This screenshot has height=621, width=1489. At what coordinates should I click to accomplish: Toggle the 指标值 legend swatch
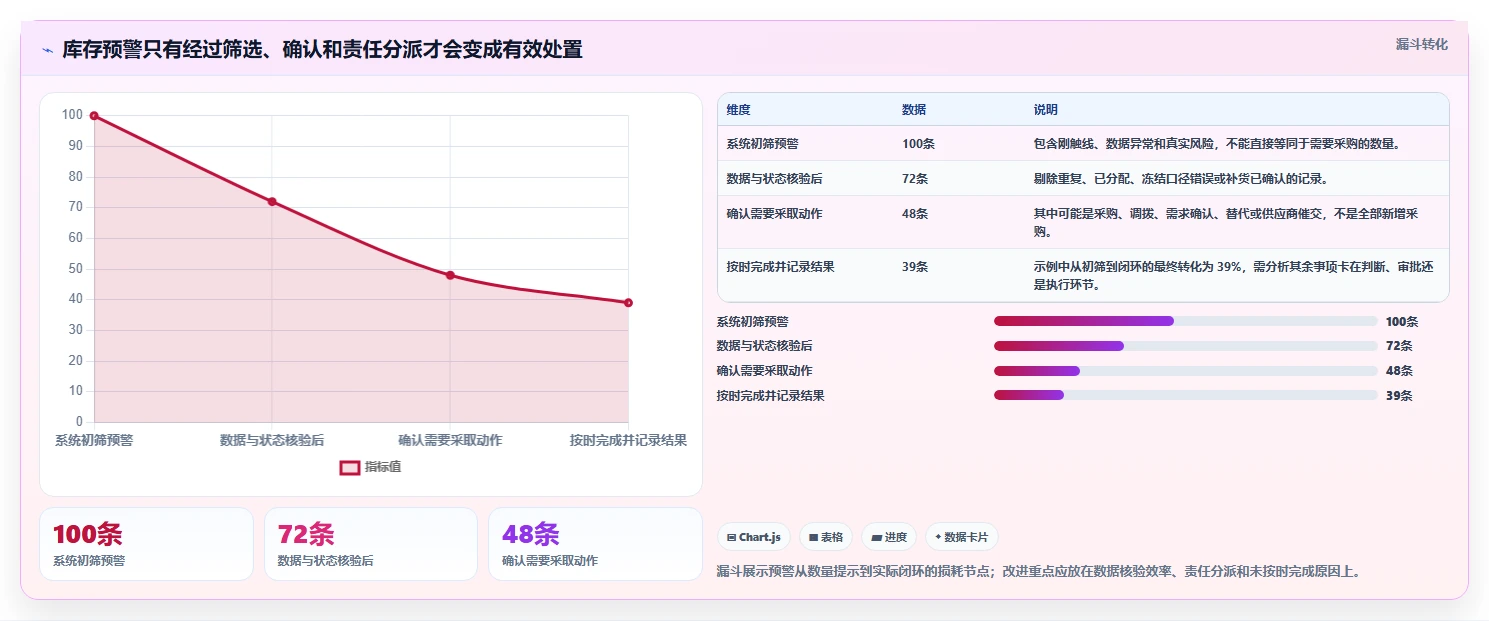point(349,467)
